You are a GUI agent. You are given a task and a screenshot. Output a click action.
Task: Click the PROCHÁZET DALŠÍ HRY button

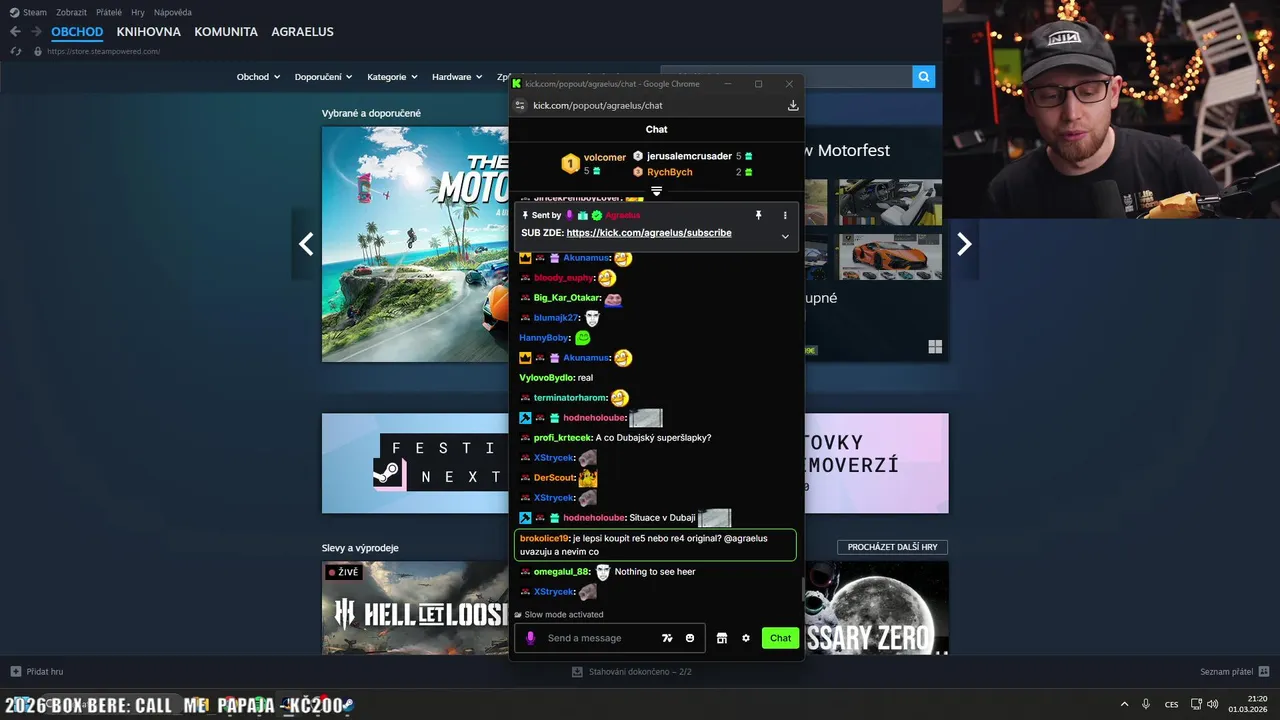tap(892, 547)
